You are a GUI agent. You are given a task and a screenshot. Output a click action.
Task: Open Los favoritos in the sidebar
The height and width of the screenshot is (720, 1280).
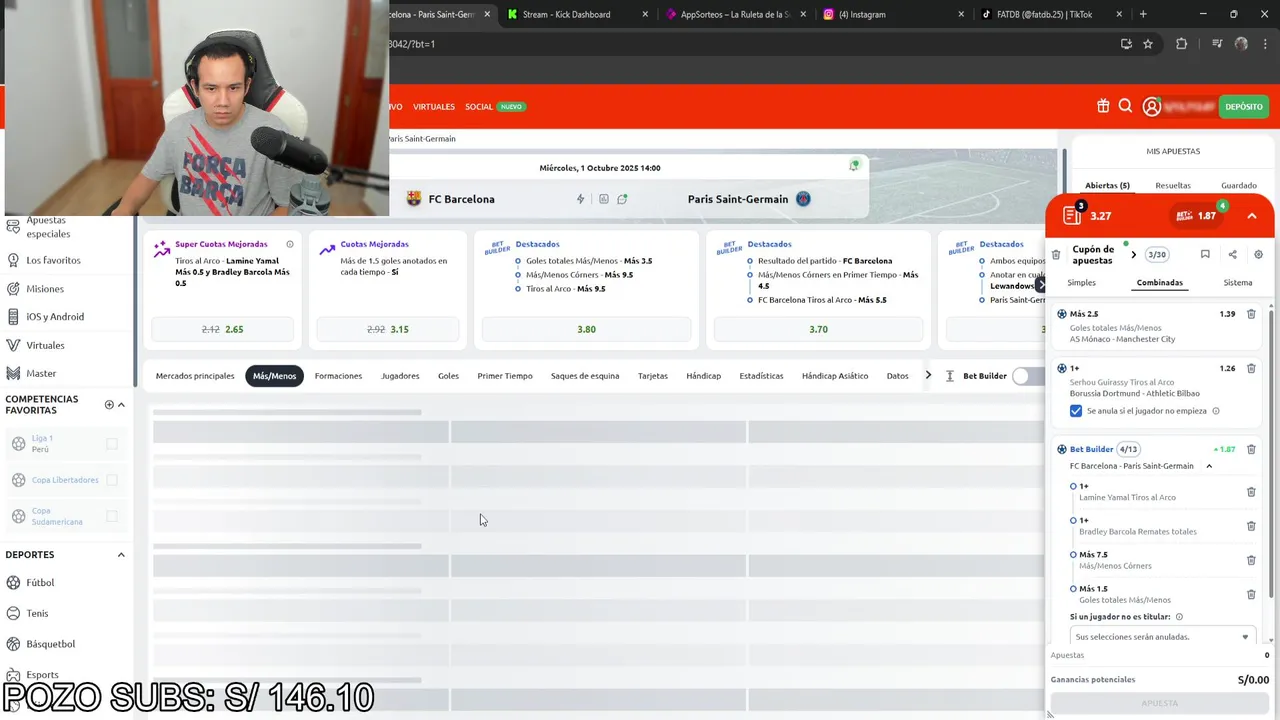coord(53,260)
